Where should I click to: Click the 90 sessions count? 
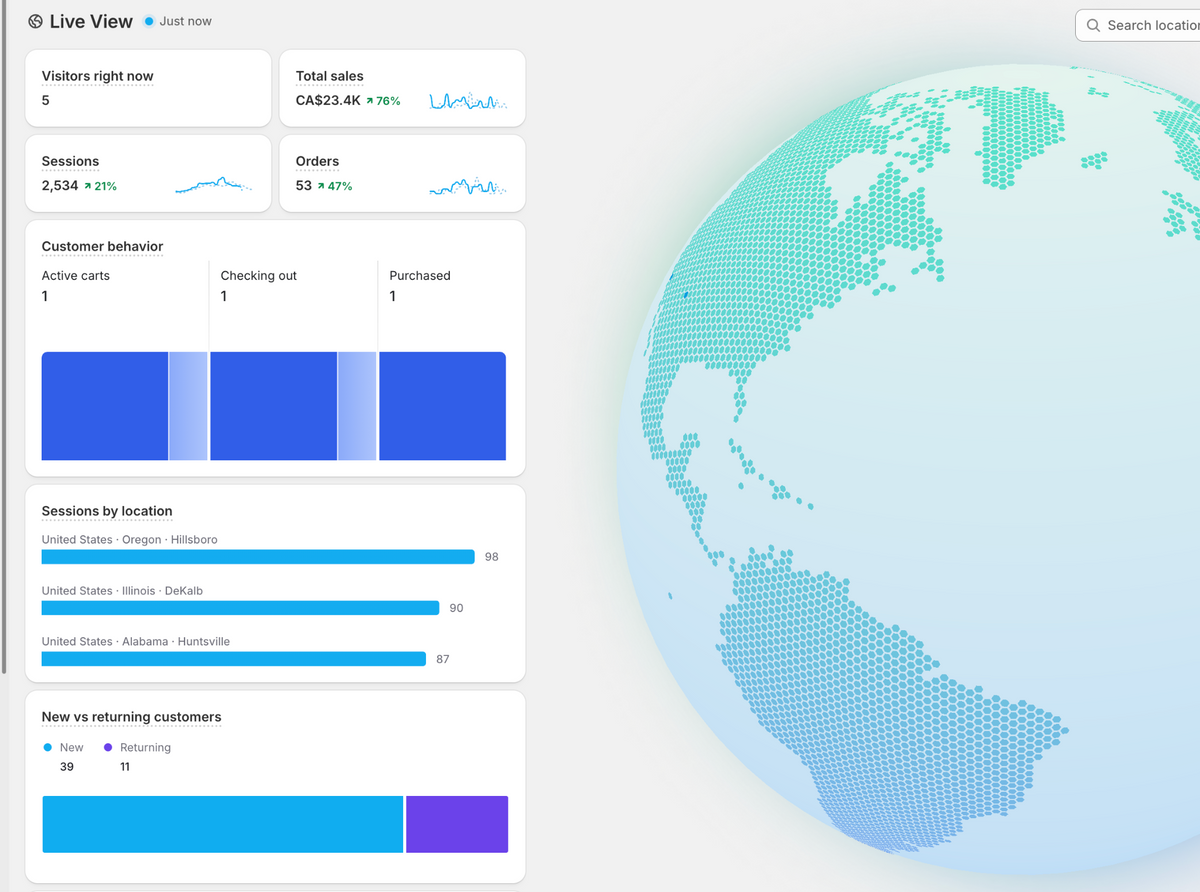[456, 608]
